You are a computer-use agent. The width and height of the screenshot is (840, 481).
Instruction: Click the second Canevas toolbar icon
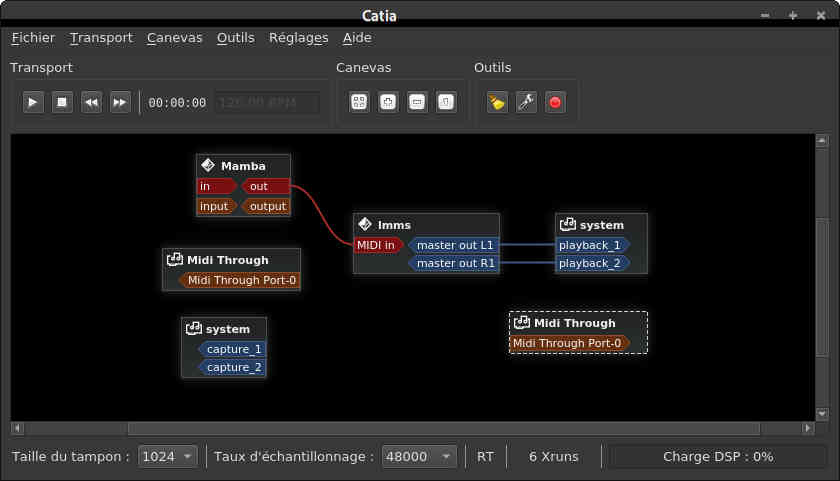point(388,102)
